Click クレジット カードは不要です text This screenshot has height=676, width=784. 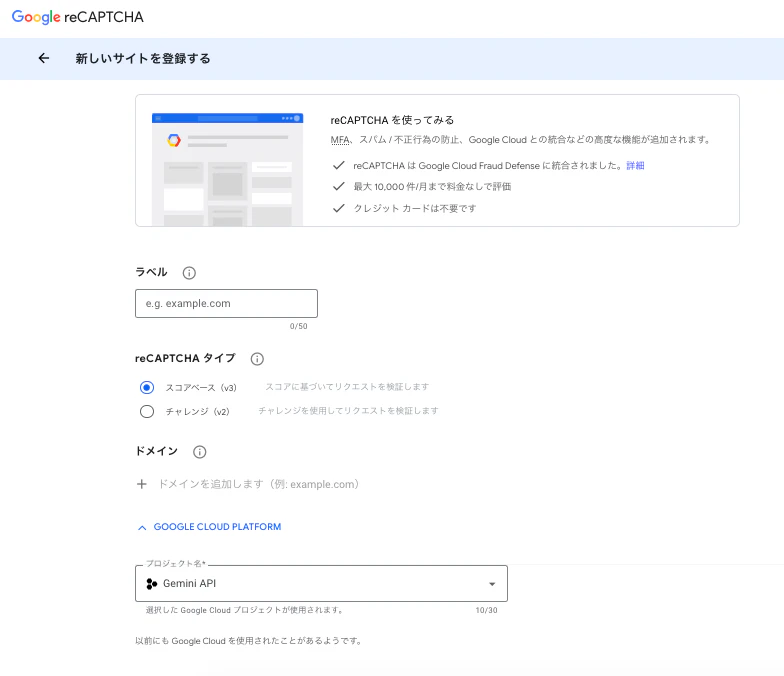[x=415, y=208]
